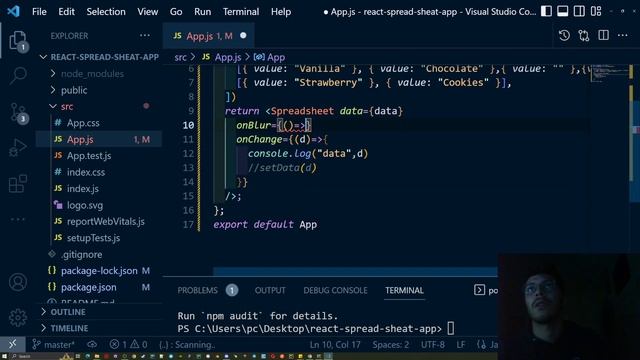Open errors and warnings count in status bar
640x360 pixels.
[x=128, y=344]
